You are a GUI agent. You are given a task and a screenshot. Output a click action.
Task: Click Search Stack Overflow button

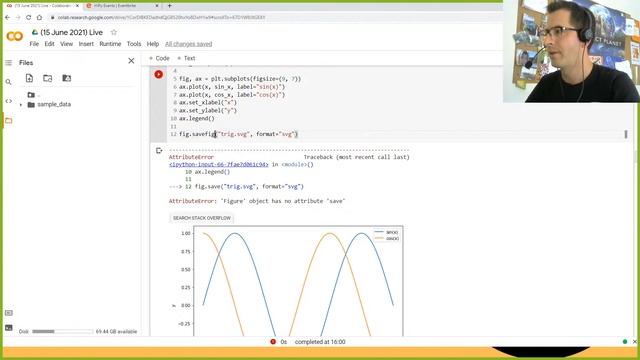202,218
